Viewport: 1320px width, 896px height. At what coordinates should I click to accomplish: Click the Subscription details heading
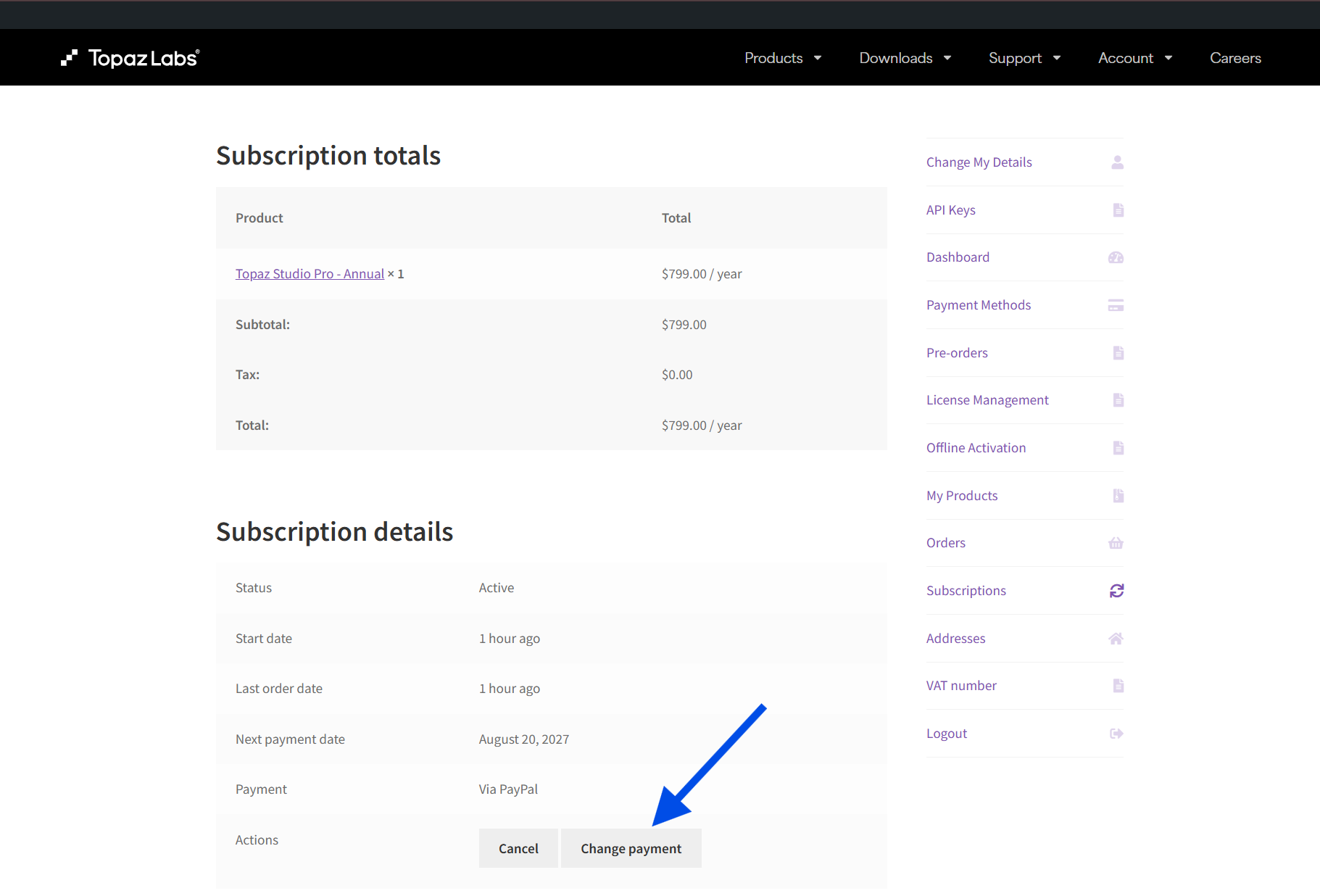334,532
